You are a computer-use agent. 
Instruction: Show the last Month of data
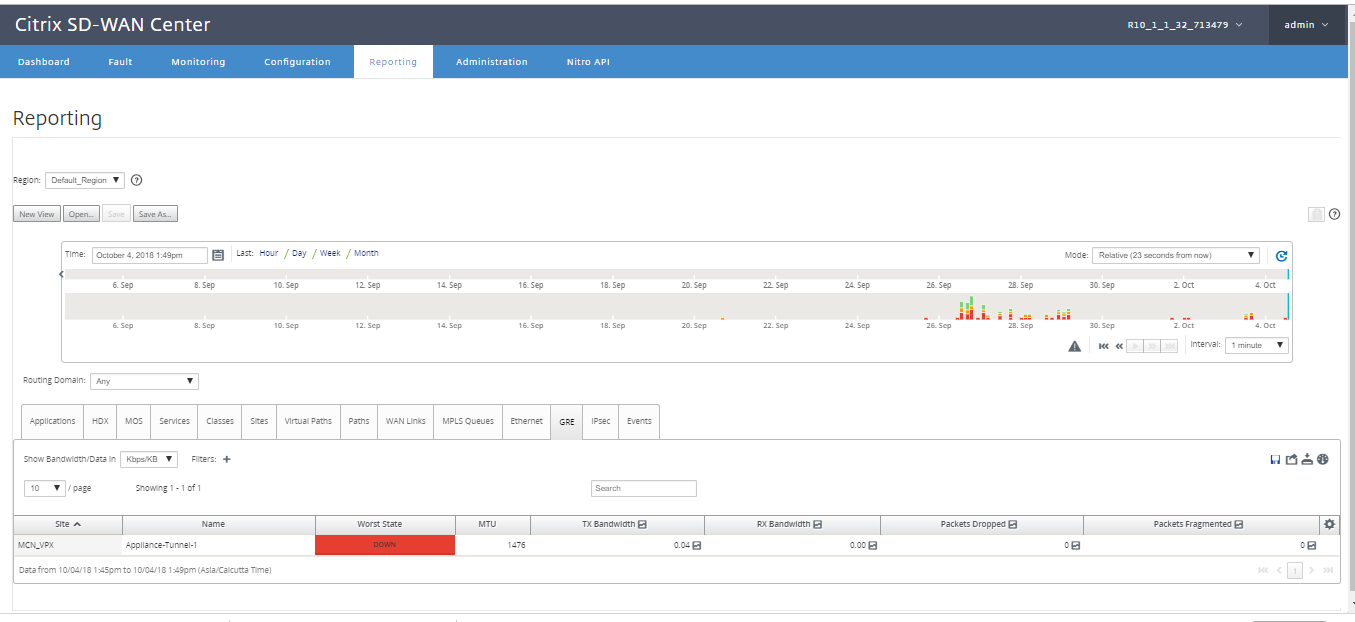[x=366, y=253]
